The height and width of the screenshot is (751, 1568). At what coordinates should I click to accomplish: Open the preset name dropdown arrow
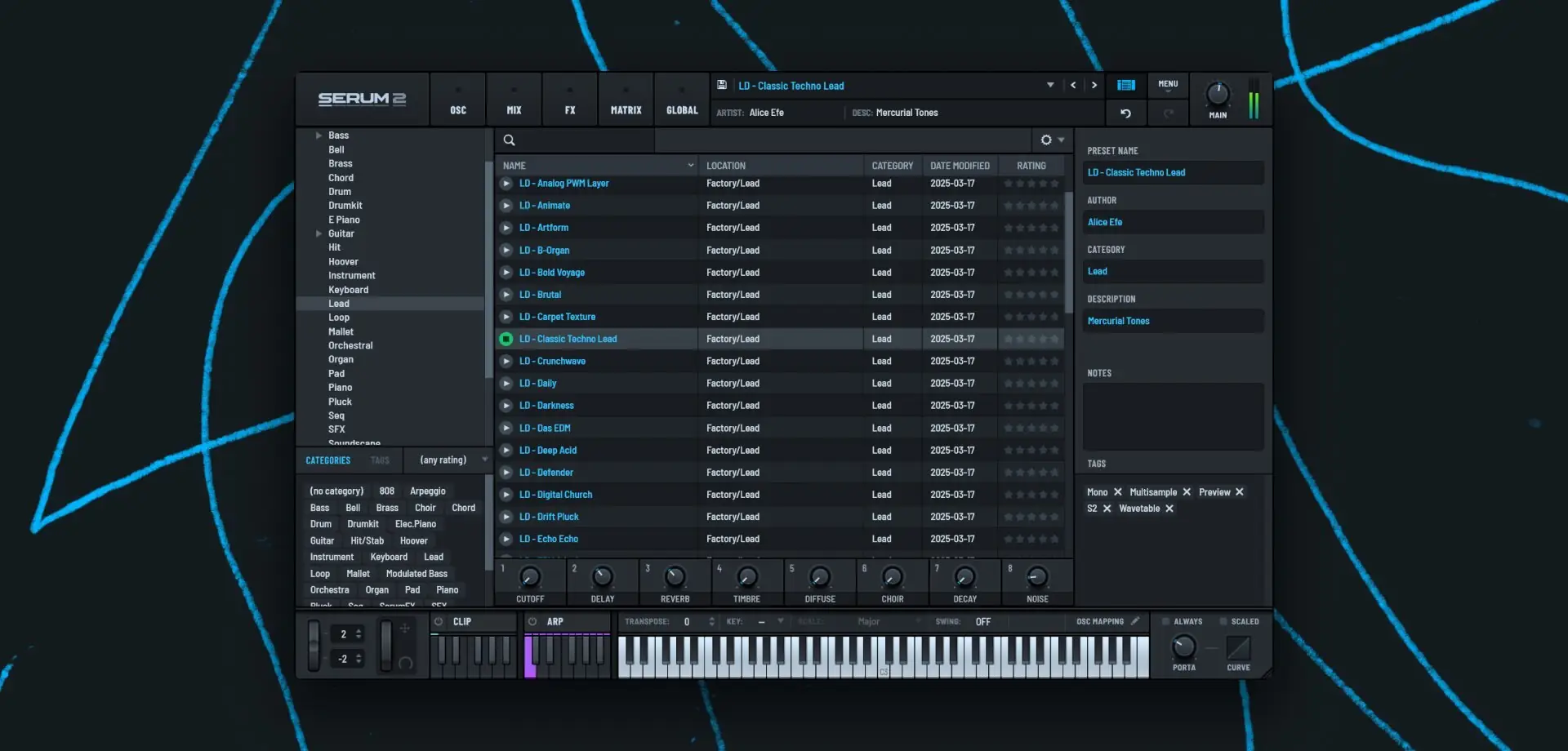(x=1050, y=85)
